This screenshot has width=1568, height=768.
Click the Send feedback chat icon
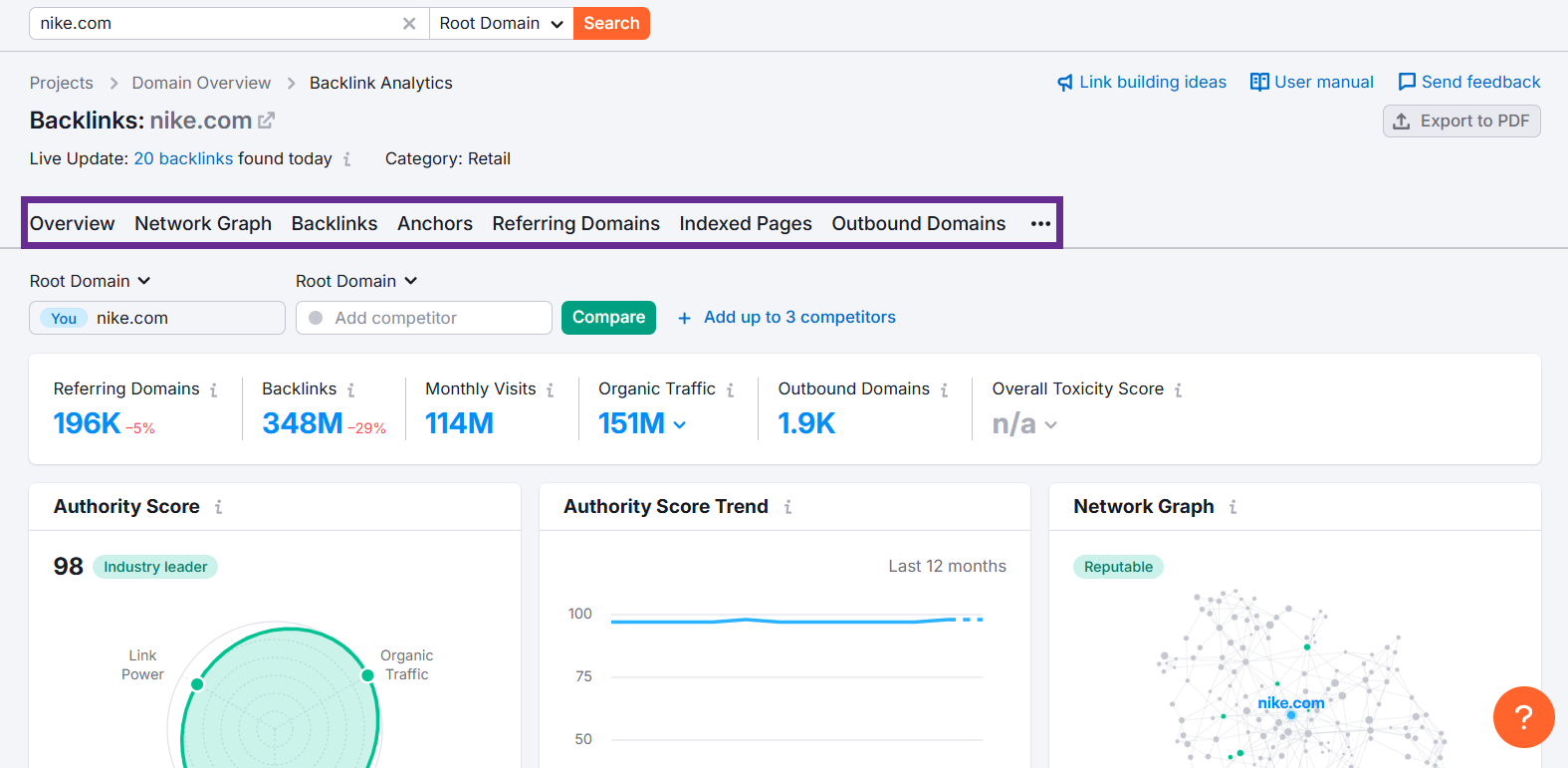[1407, 82]
